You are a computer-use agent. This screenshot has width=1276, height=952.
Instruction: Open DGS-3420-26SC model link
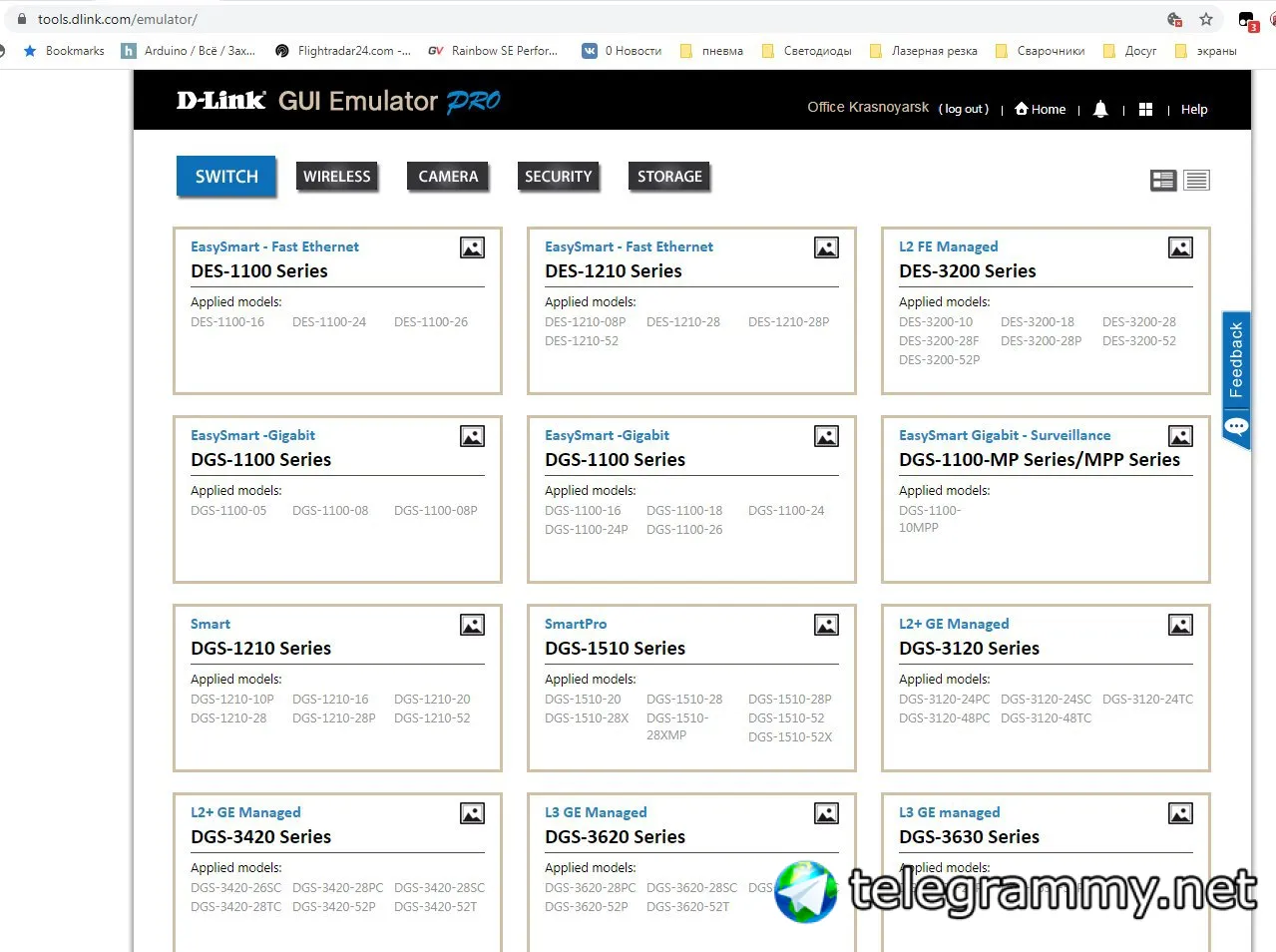tap(236, 888)
